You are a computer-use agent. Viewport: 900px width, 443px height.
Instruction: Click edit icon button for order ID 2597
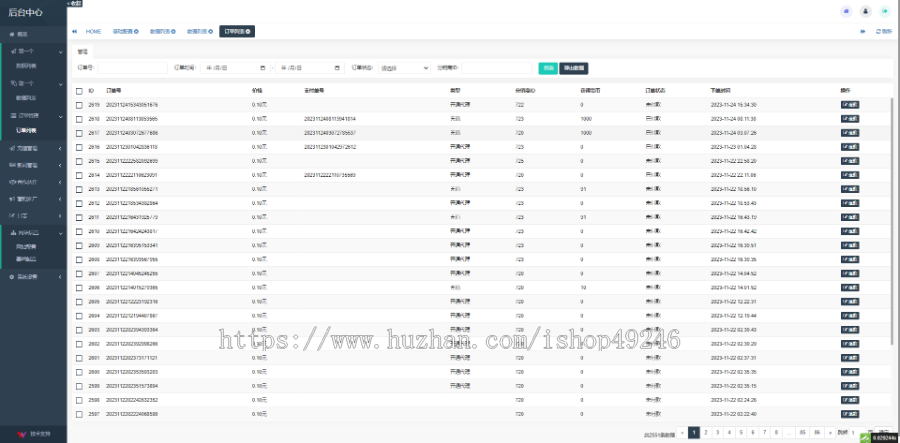coord(850,414)
